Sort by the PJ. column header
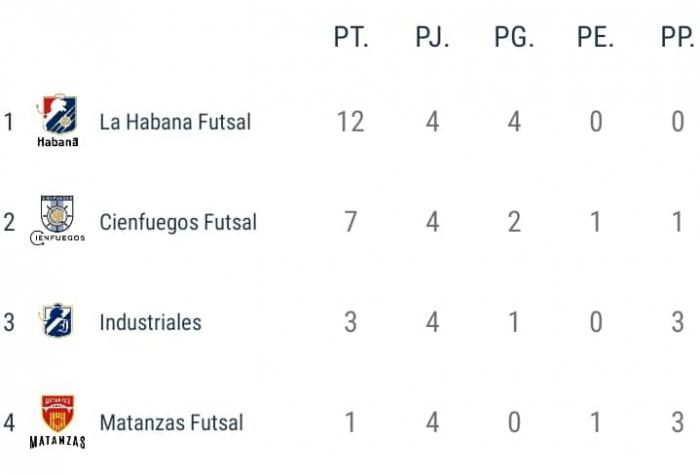Viewport: 700px width, 475px height. [432, 37]
